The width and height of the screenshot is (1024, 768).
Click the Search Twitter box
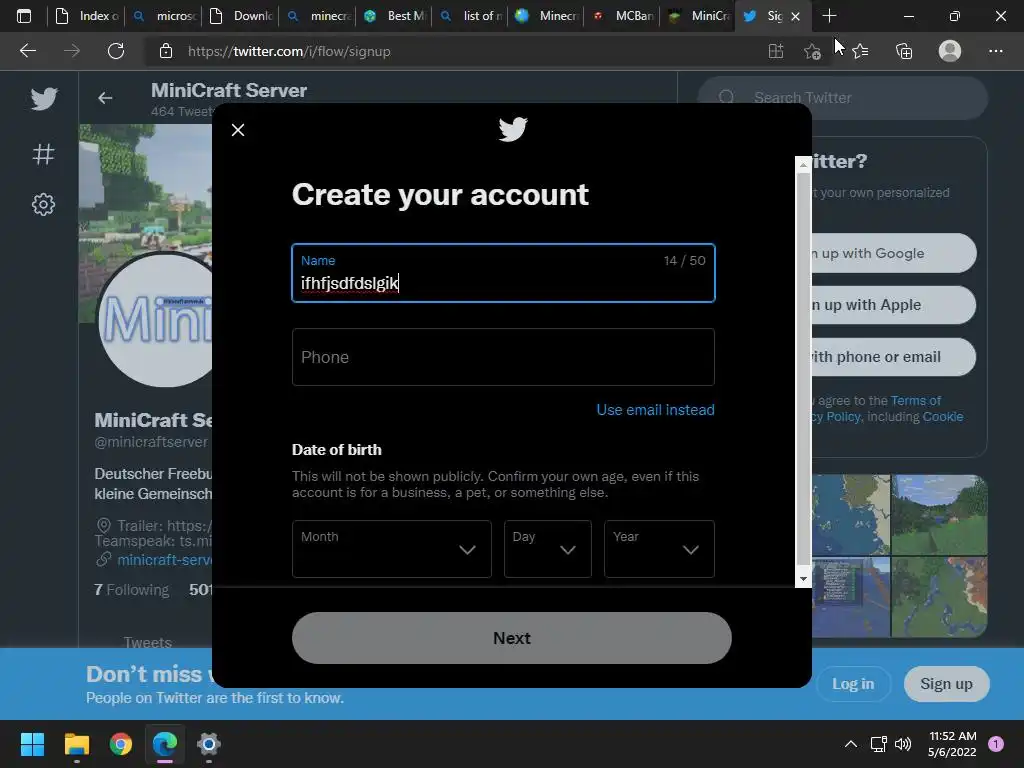click(x=842, y=98)
